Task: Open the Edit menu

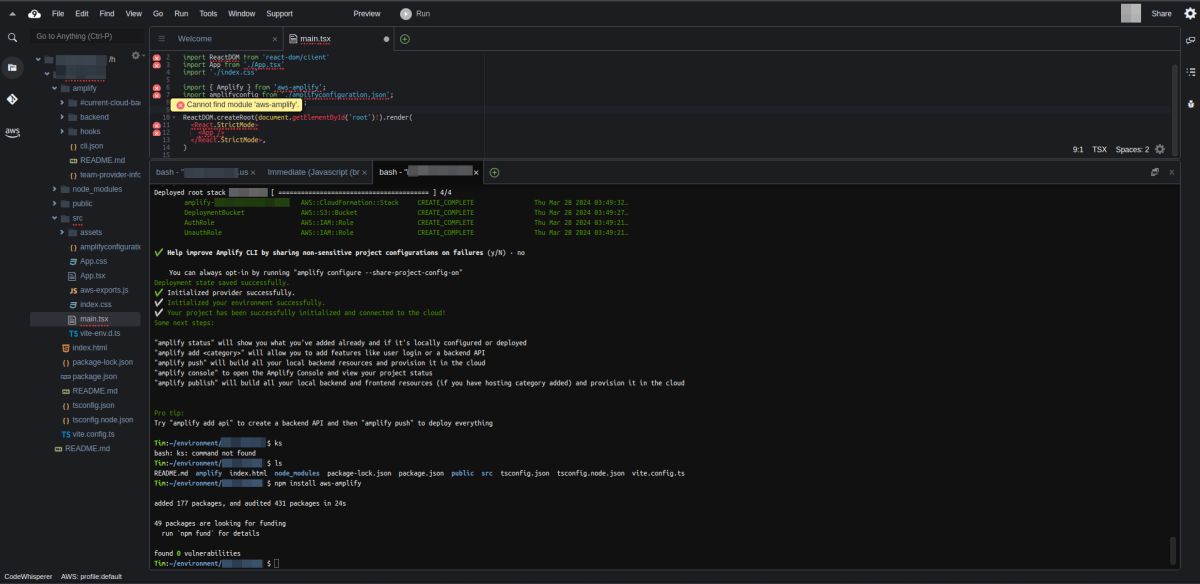Action: (x=82, y=14)
